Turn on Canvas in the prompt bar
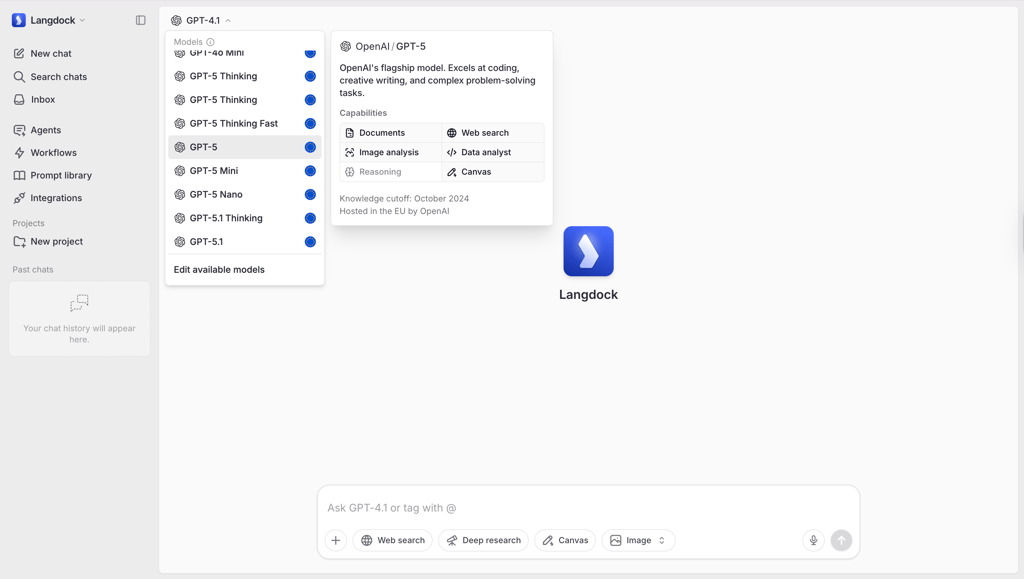The image size is (1024, 579). [x=565, y=540]
